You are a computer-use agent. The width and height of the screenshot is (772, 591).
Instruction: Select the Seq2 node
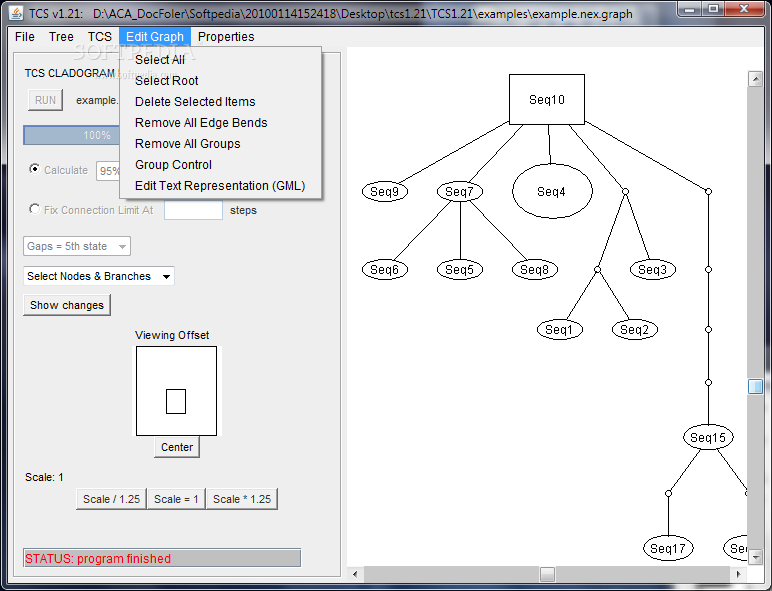point(635,329)
